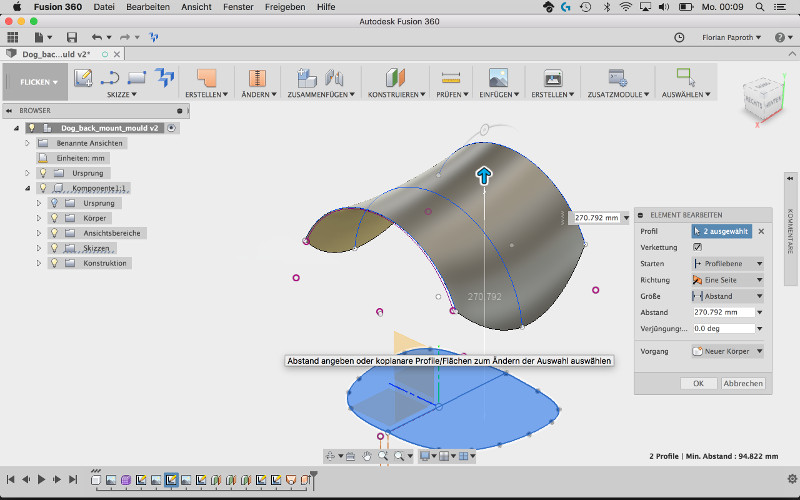Toggle visibility lightbulb for Körper folder

(x=55, y=218)
